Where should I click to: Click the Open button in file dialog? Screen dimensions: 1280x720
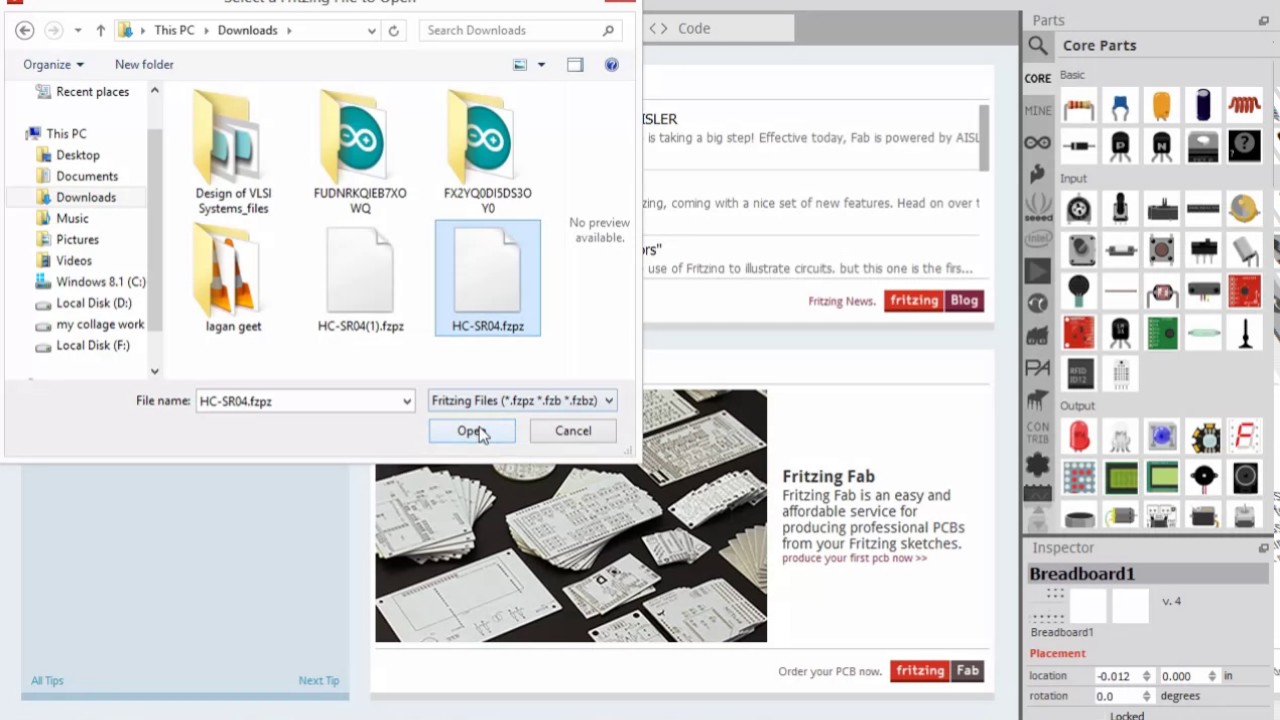pyautogui.click(x=472, y=431)
